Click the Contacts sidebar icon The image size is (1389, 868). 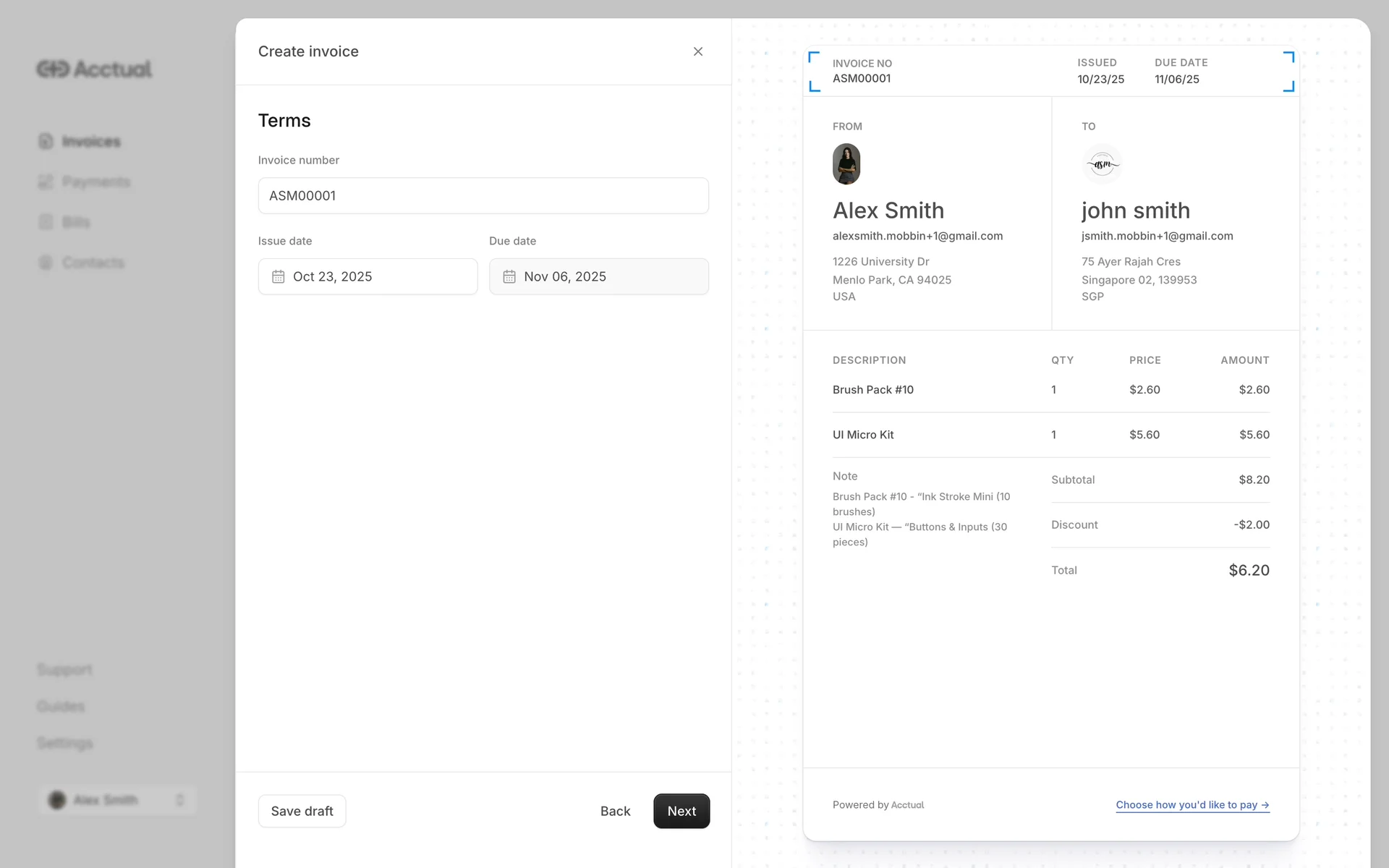pos(46,263)
